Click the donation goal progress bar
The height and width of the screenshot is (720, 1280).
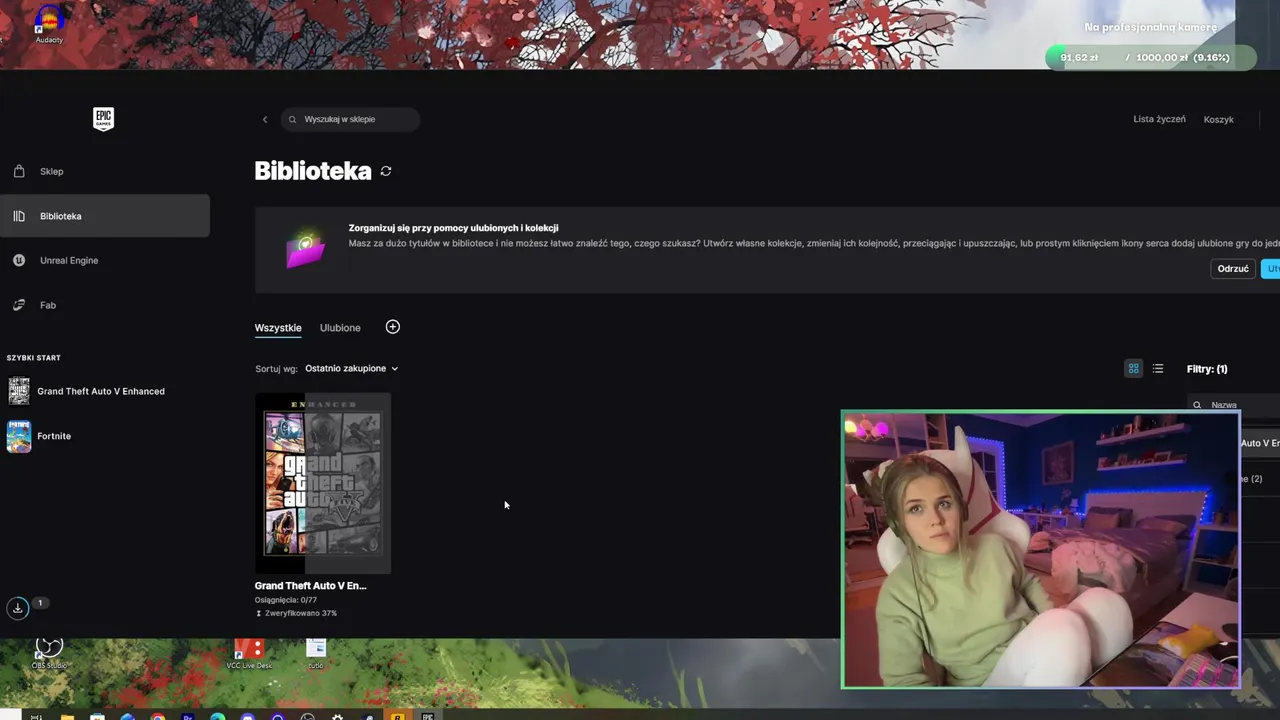(x=1150, y=57)
